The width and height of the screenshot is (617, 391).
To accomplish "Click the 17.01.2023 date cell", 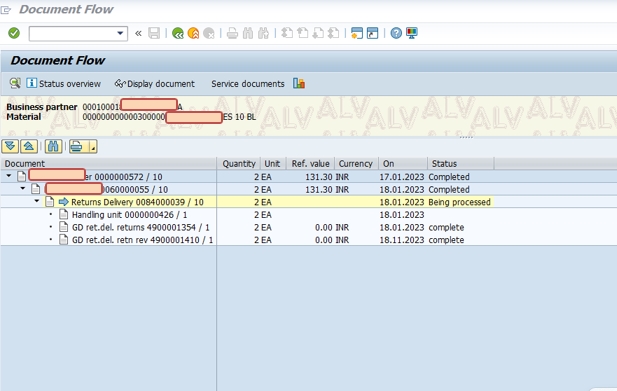I will pos(402,177).
